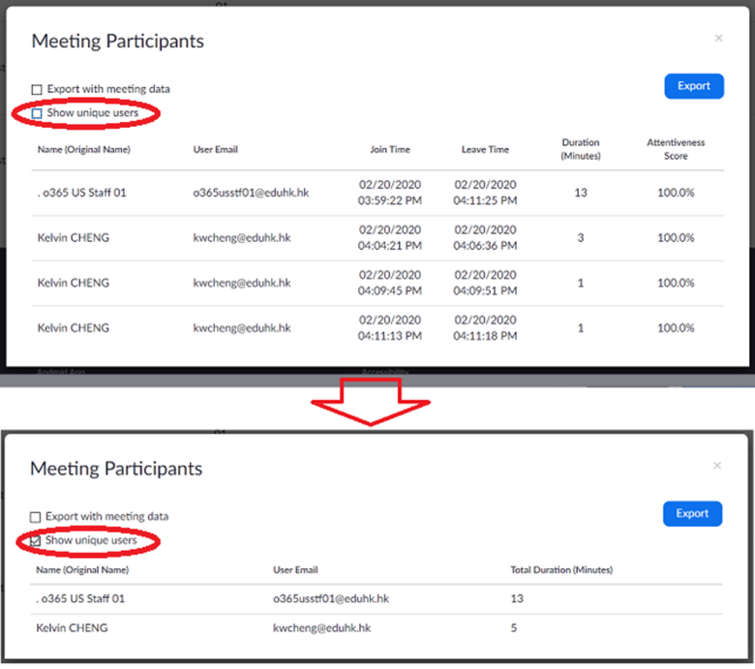Click leave time 04:06:36 PM cell

(x=485, y=238)
